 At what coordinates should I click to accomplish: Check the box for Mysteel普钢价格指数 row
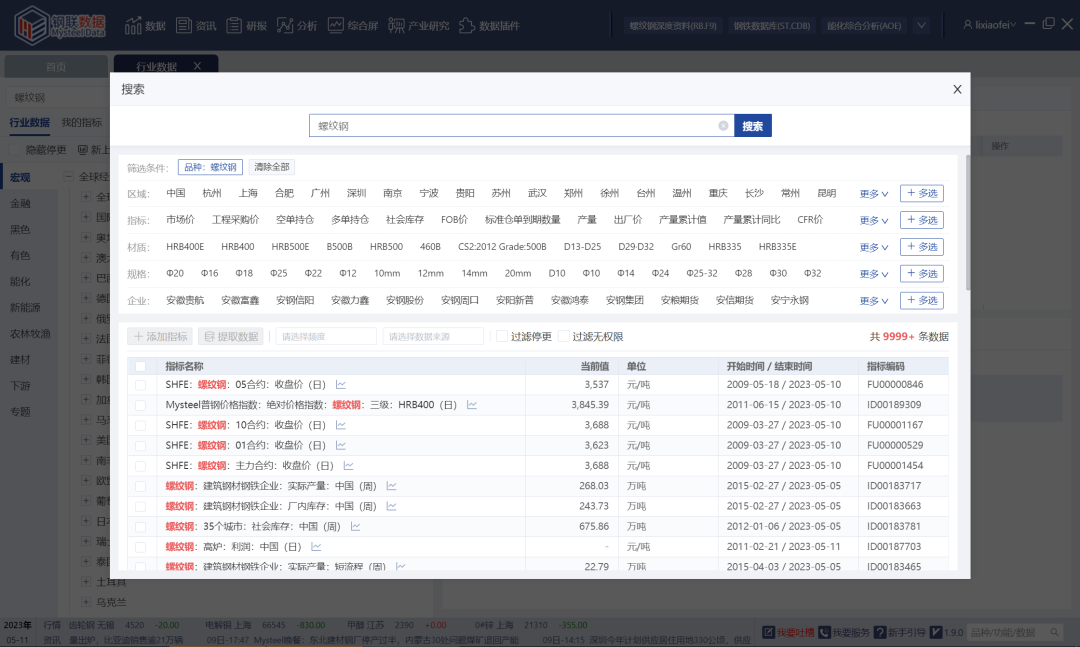pos(141,405)
